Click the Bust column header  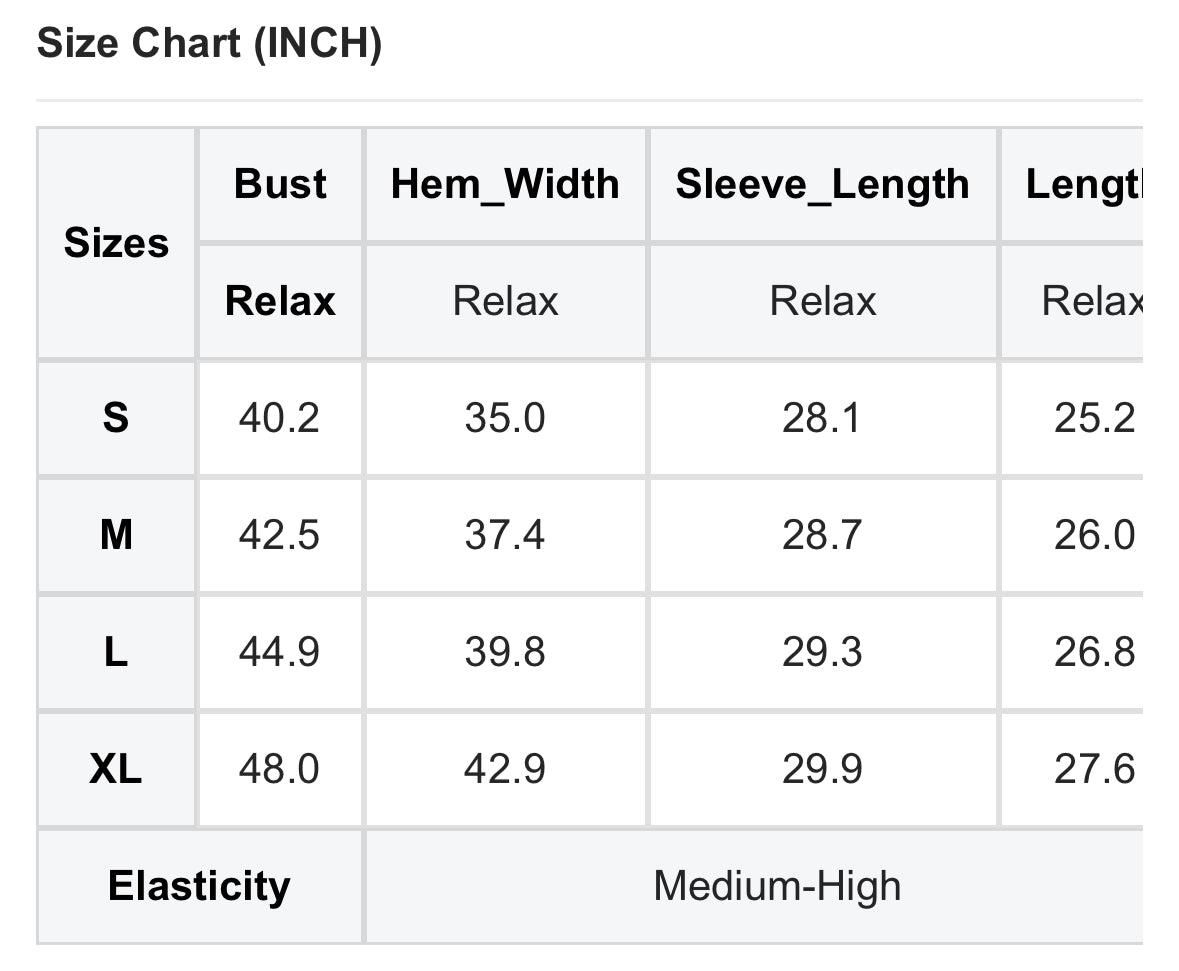280,184
